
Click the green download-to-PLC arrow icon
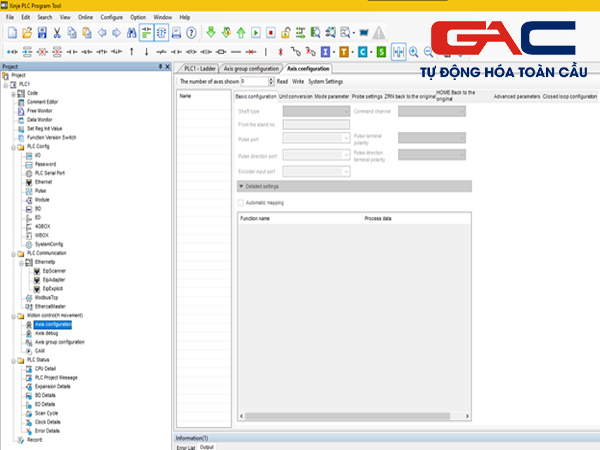pyautogui.click(x=211, y=33)
